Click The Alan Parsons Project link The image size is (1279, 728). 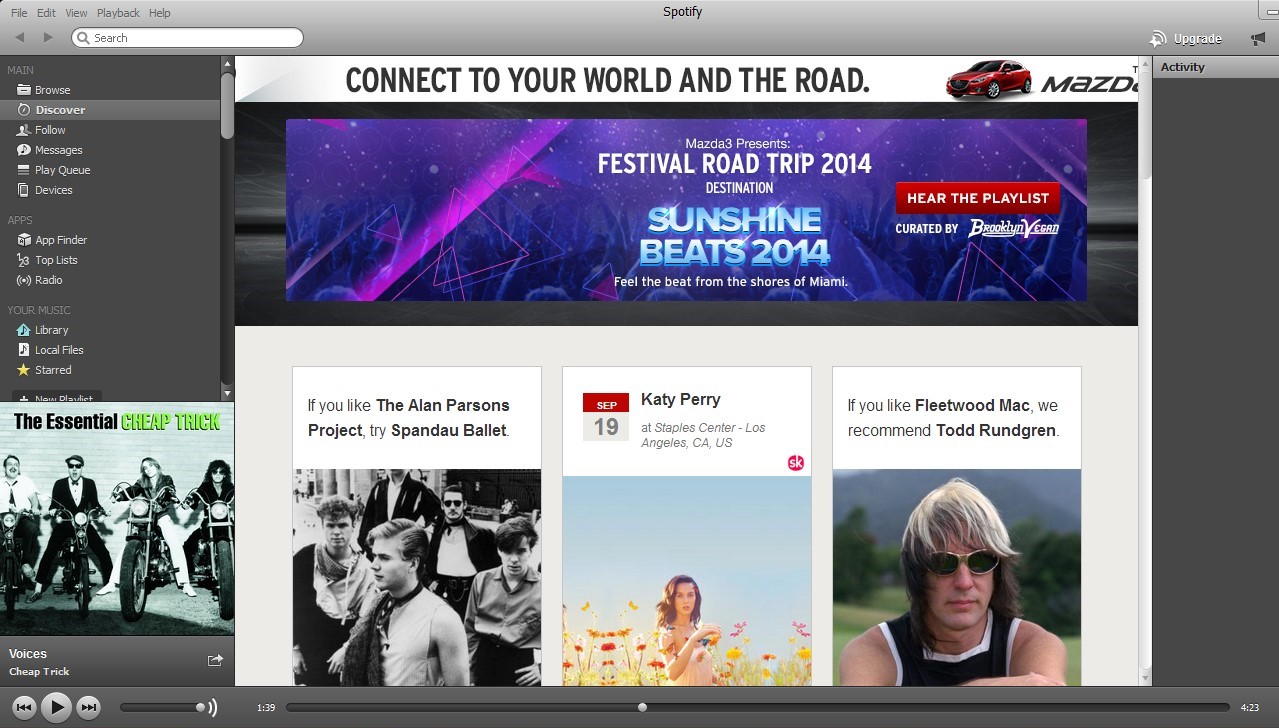[x=409, y=418]
